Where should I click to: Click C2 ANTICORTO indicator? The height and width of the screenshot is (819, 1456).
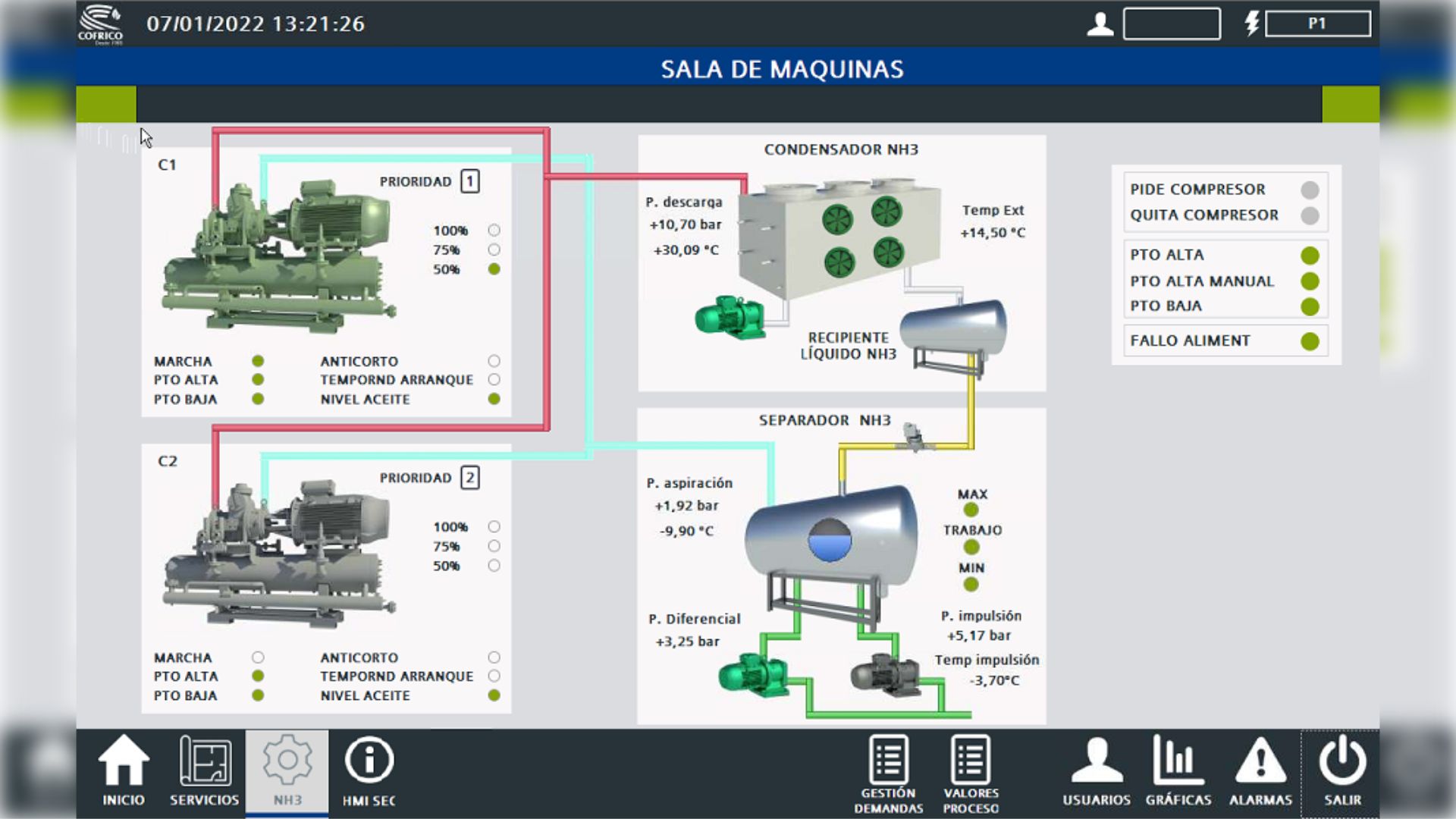tap(494, 658)
